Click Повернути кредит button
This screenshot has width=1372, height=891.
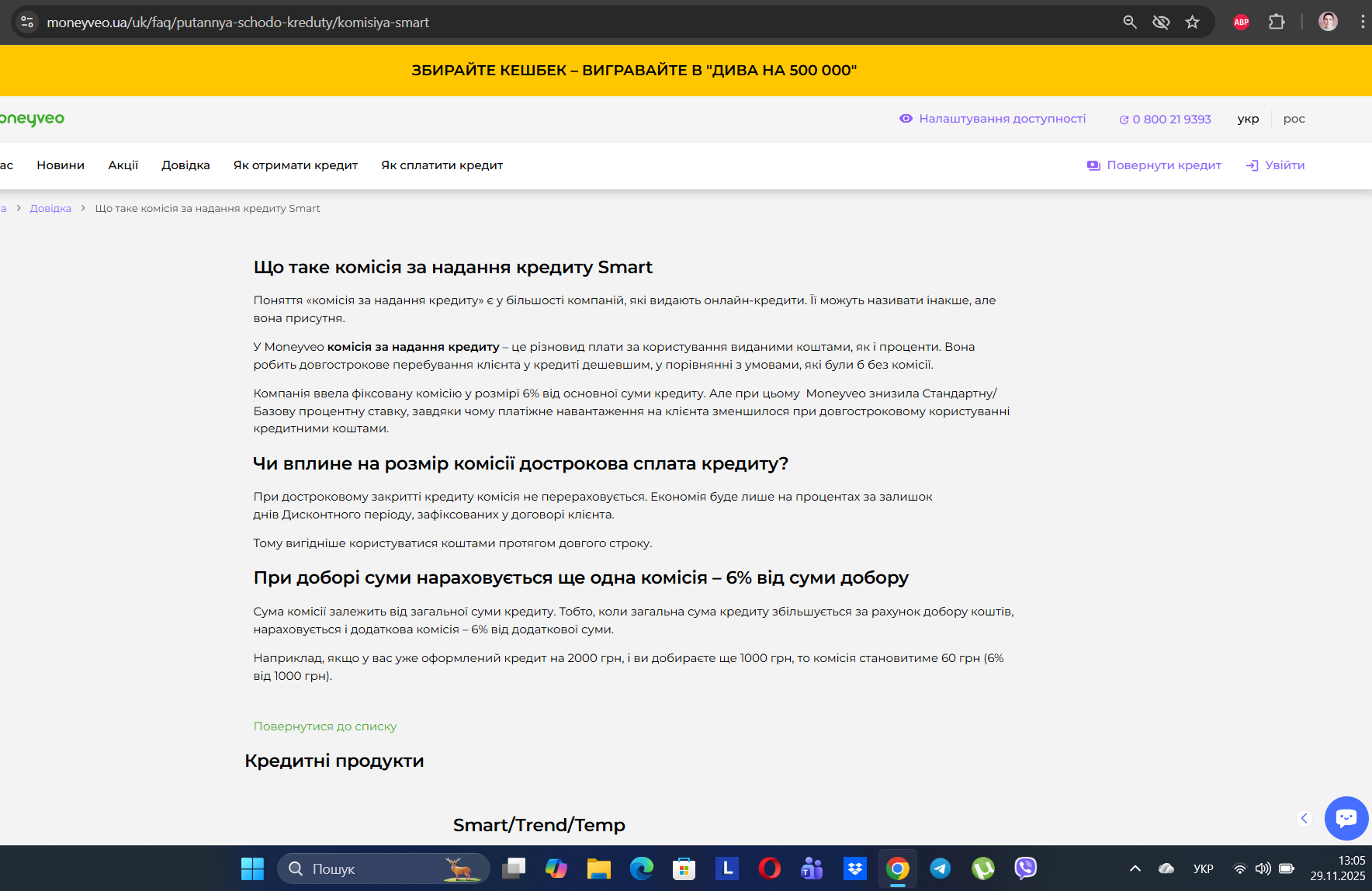(1154, 165)
